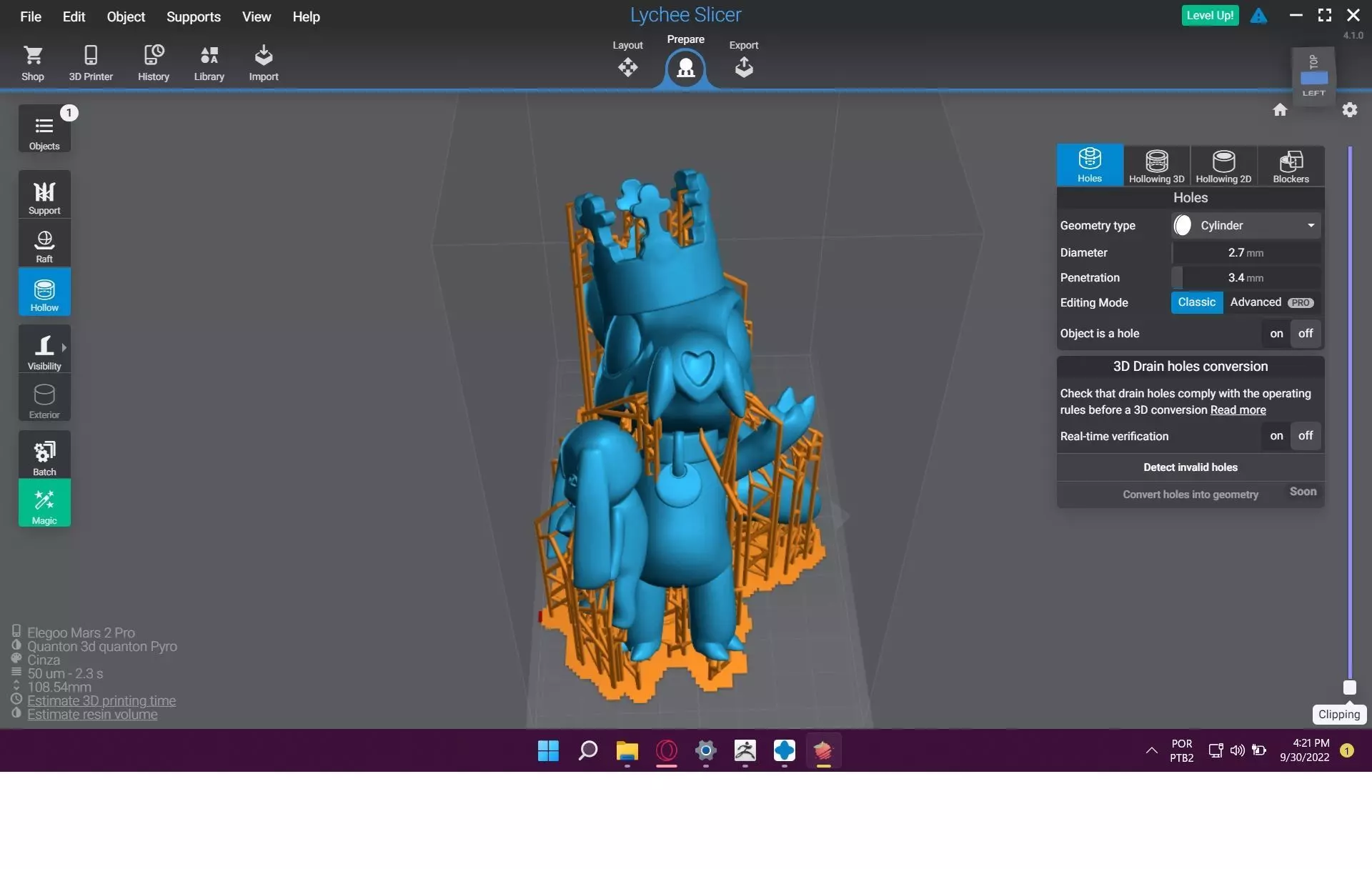Open the Supports menu

pos(194,16)
